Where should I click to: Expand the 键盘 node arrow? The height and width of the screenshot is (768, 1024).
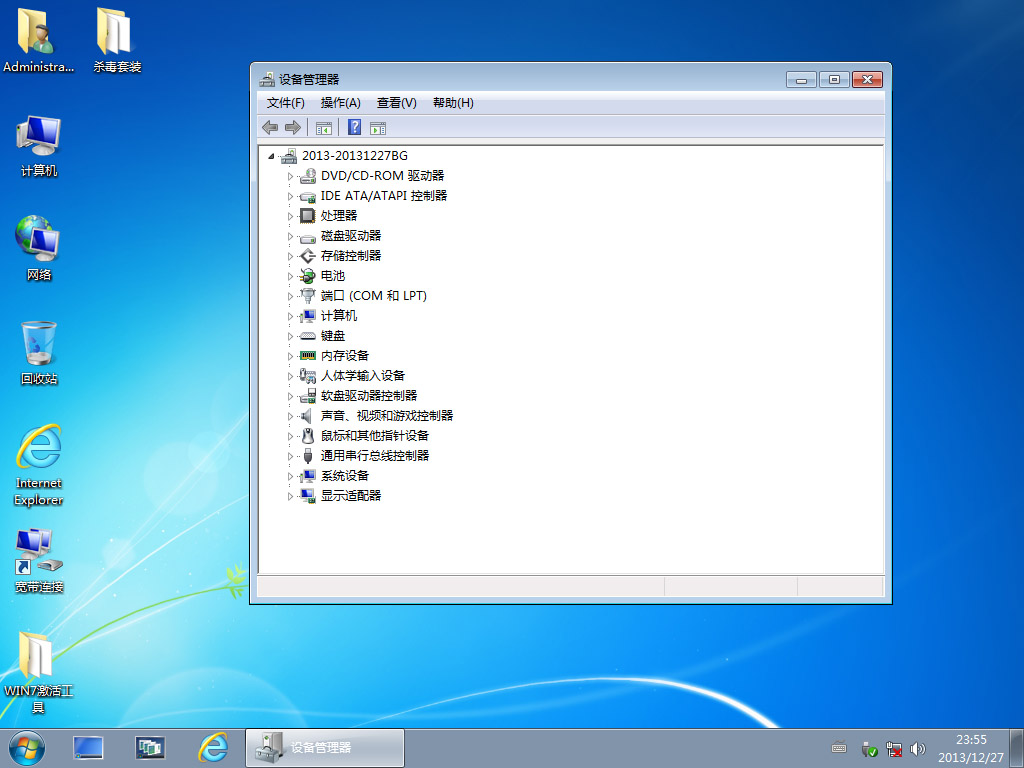tap(290, 336)
